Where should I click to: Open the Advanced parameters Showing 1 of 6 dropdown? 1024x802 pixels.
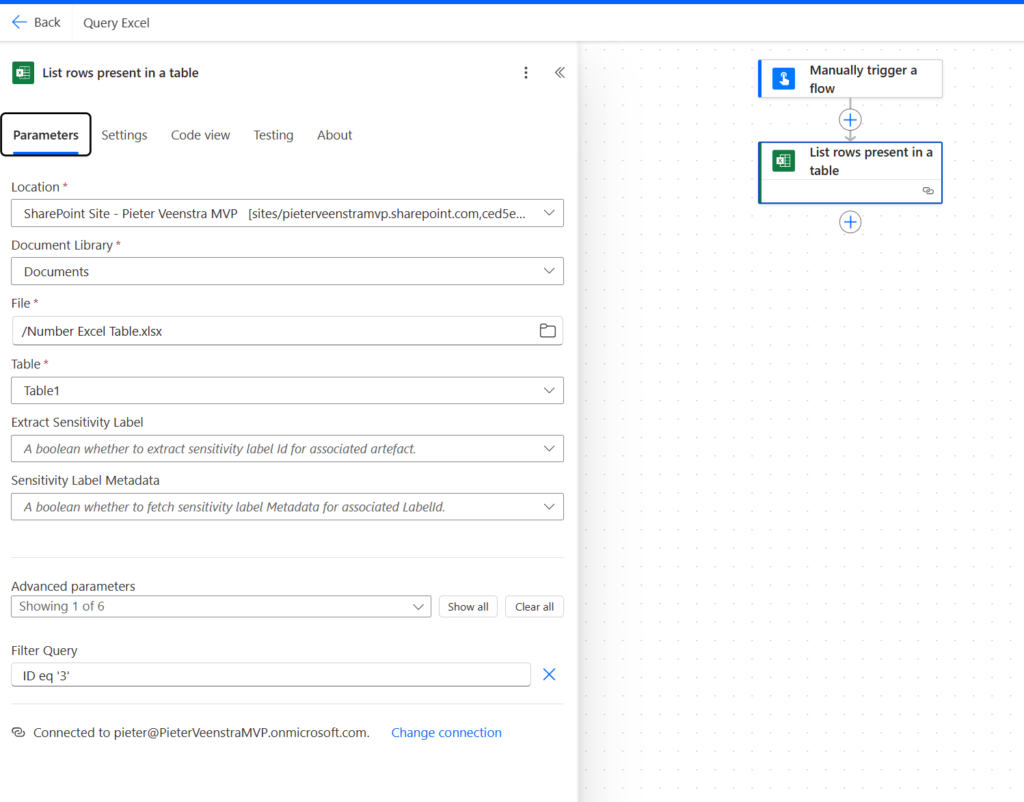(x=221, y=606)
